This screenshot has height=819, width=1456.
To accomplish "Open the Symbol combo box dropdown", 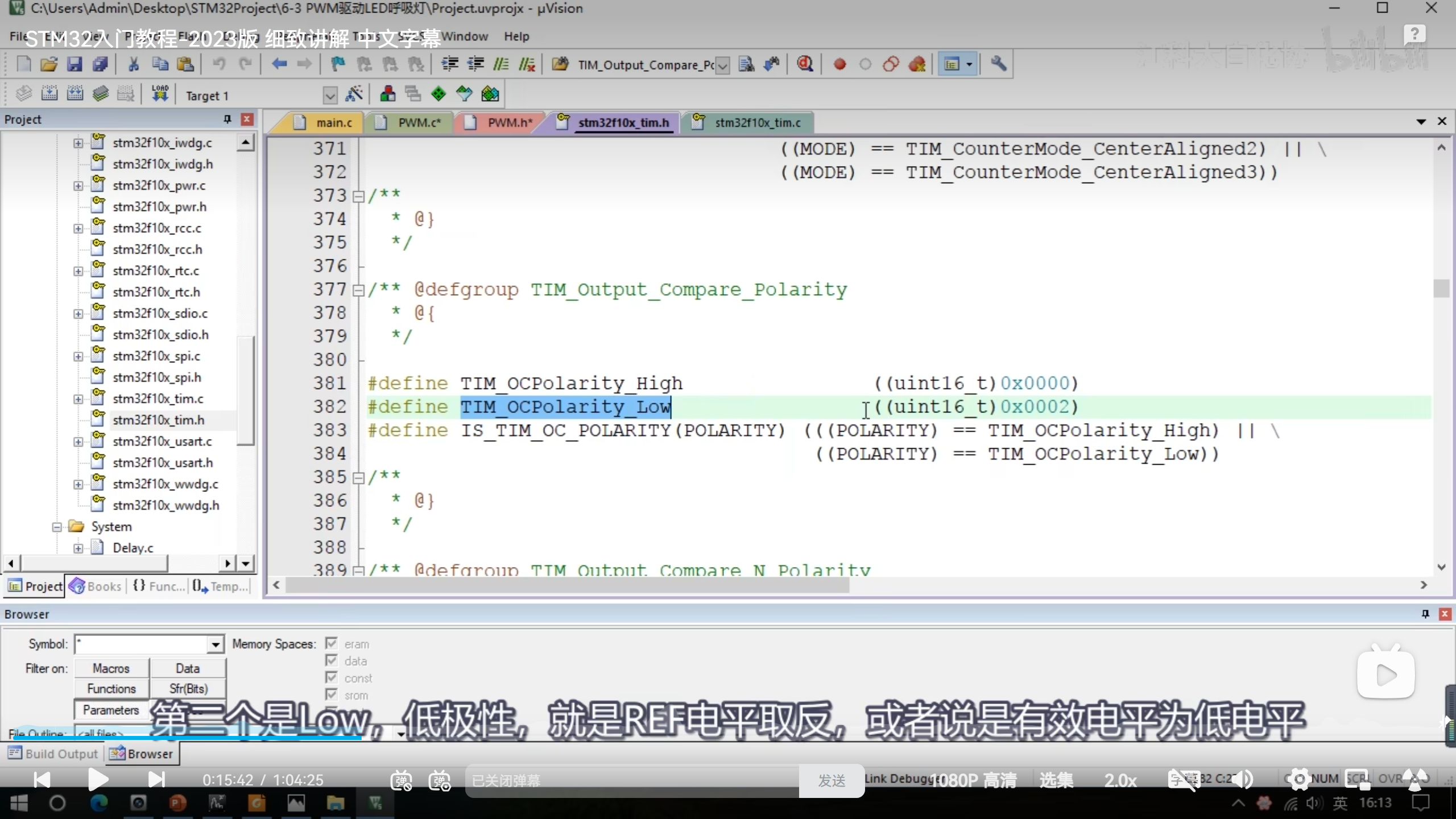I will tap(216, 644).
